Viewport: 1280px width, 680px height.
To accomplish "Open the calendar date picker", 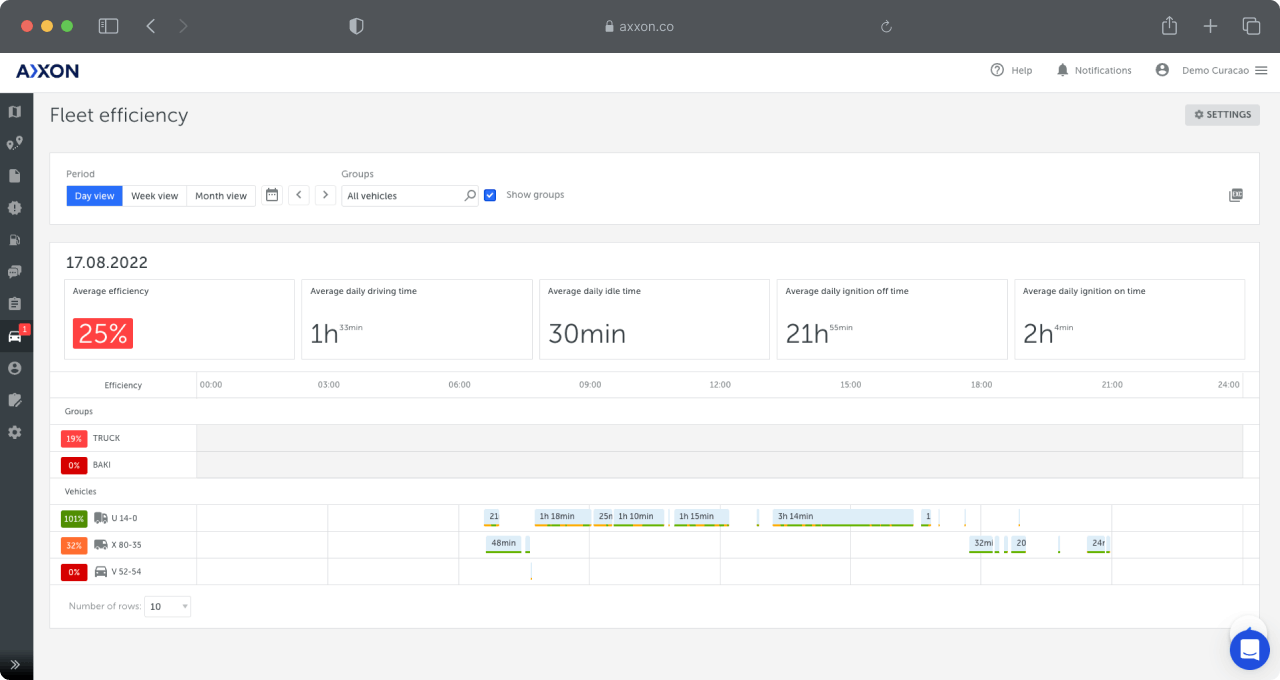I will tap(272, 195).
